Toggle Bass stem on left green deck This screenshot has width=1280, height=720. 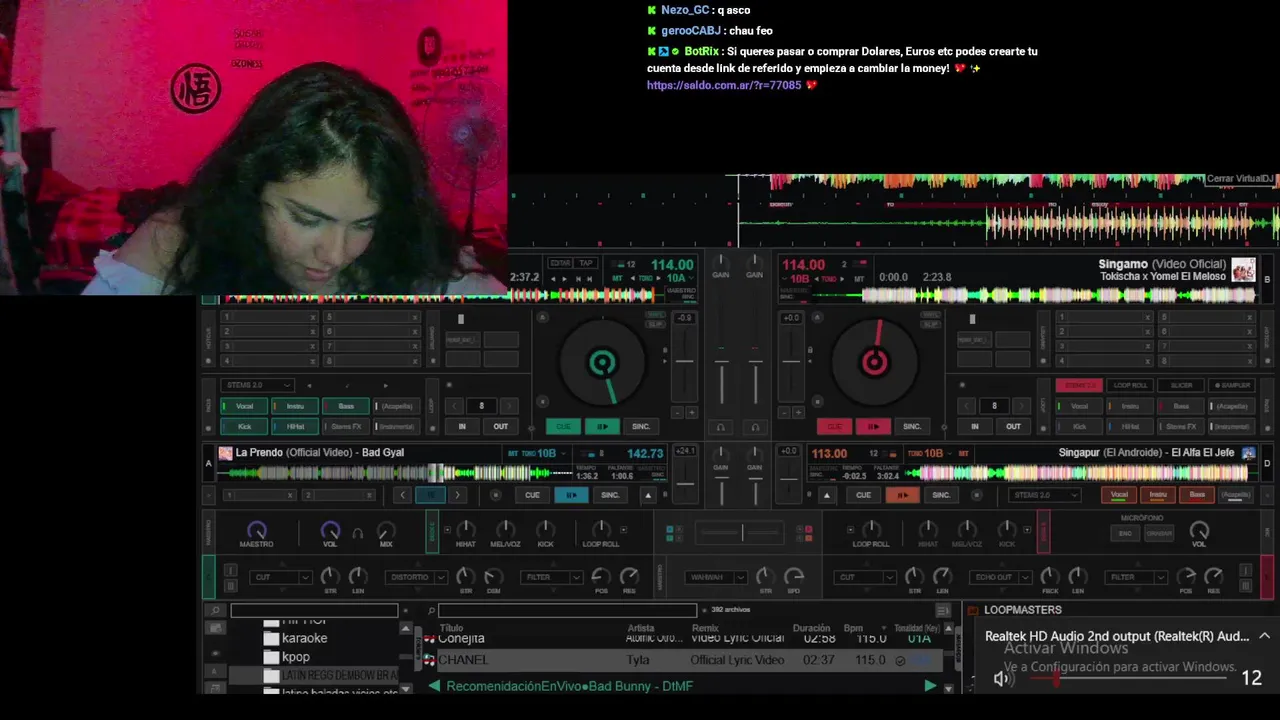point(346,406)
